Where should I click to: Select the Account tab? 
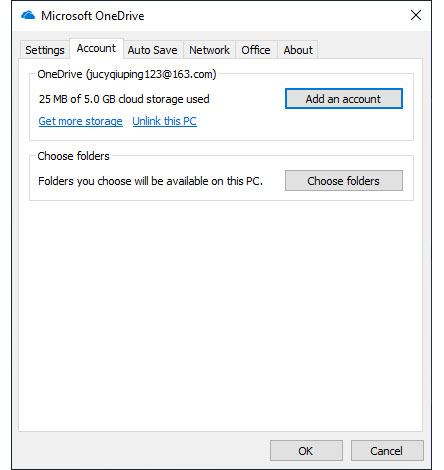96,49
